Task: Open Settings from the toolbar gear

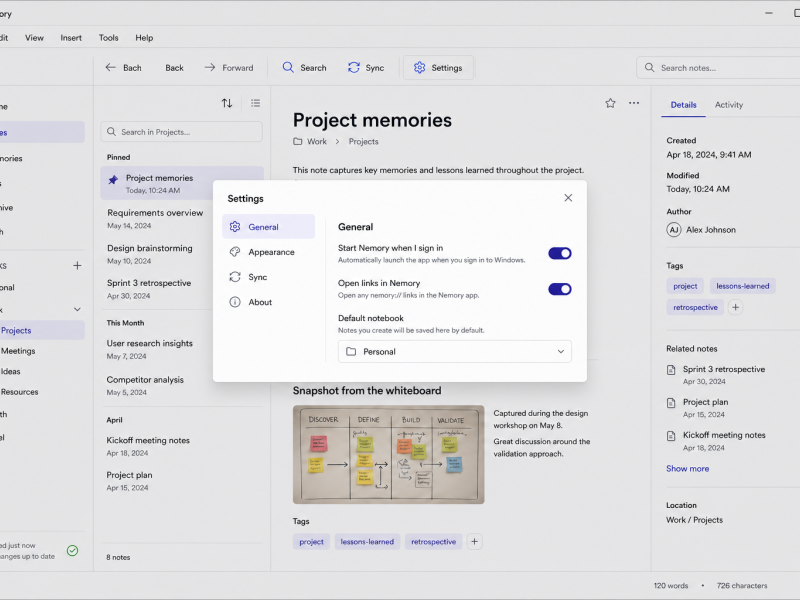Action: click(x=438, y=67)
